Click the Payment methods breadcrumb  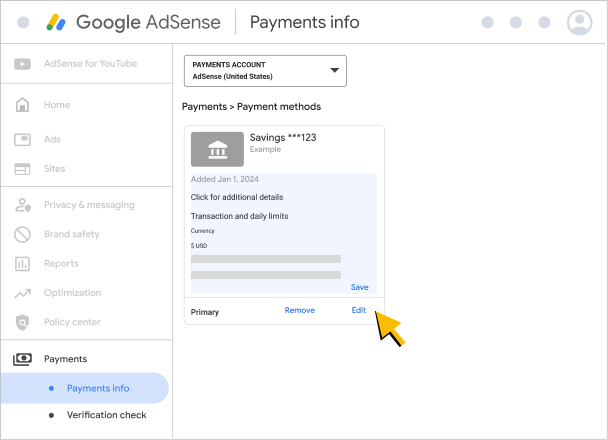279,107
